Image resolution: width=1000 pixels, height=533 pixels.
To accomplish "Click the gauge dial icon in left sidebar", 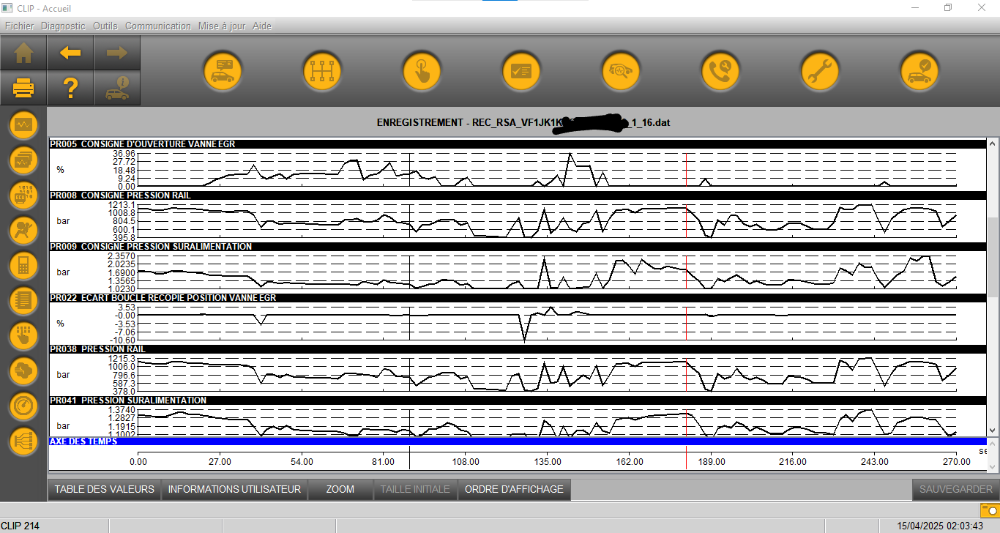I will point(23,406).
